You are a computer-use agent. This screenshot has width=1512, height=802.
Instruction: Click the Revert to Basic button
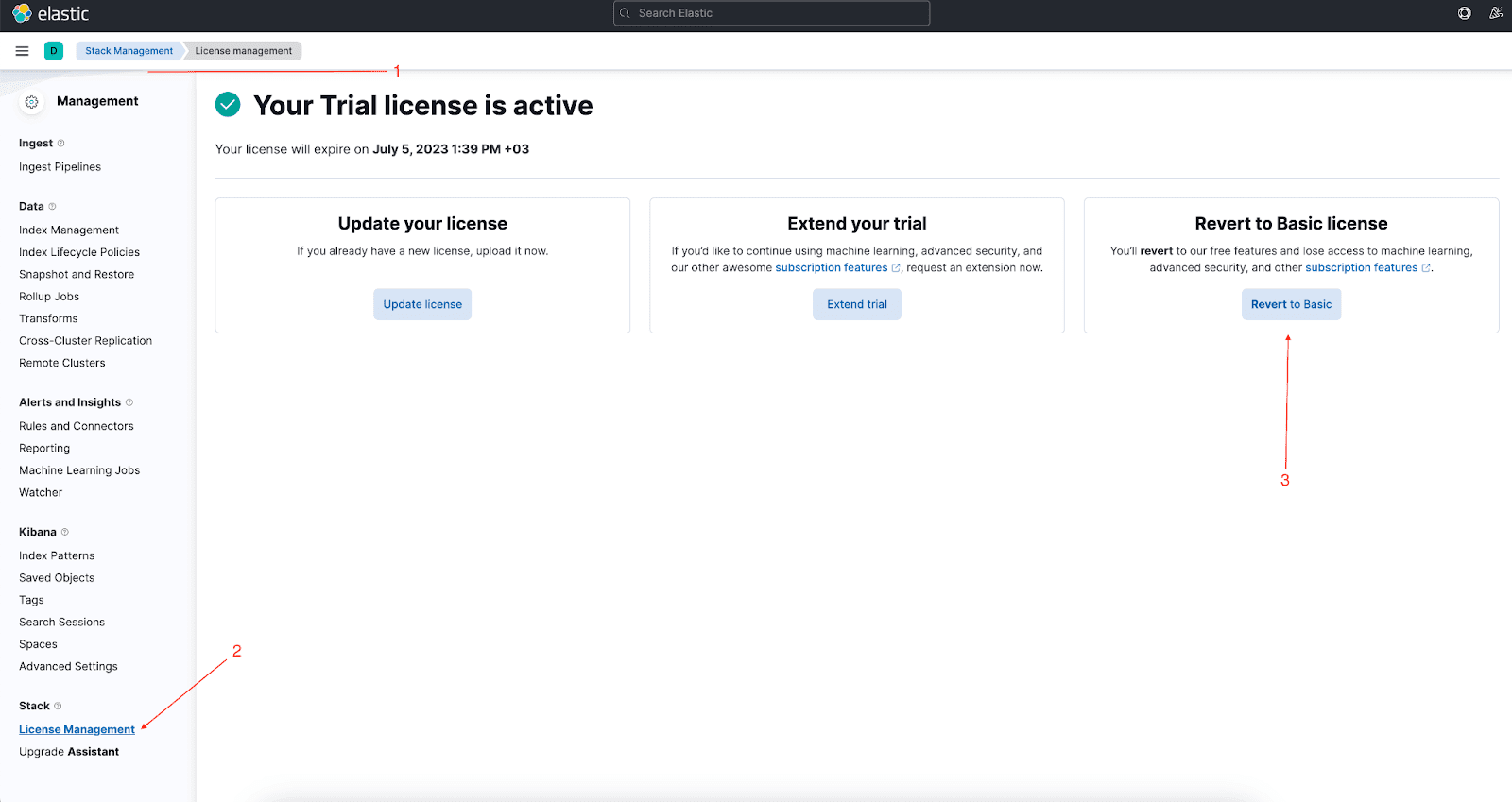click(1291, 304)
